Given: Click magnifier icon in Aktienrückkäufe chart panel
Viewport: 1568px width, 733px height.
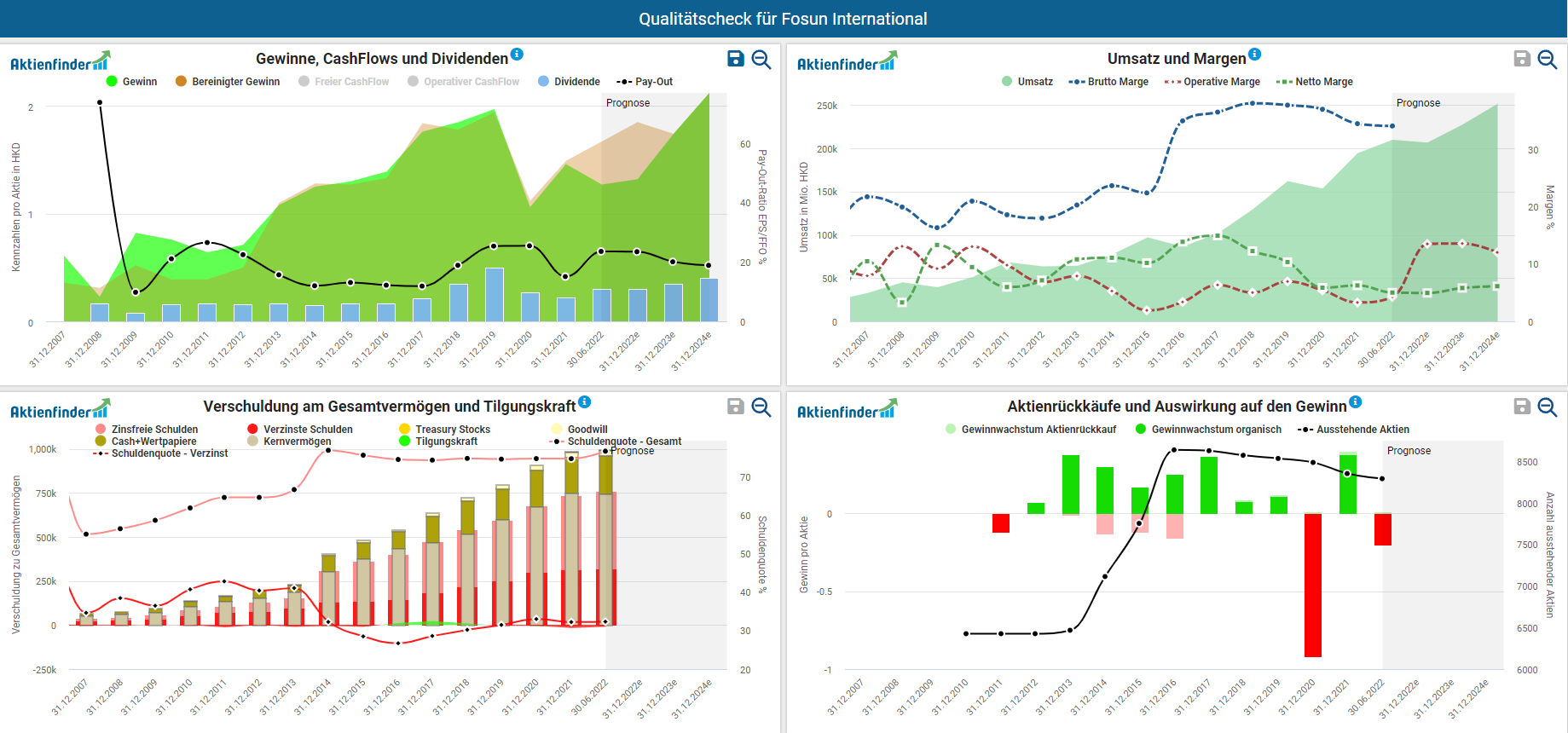Looking at the screenshot, I should tap(1548, 407).
